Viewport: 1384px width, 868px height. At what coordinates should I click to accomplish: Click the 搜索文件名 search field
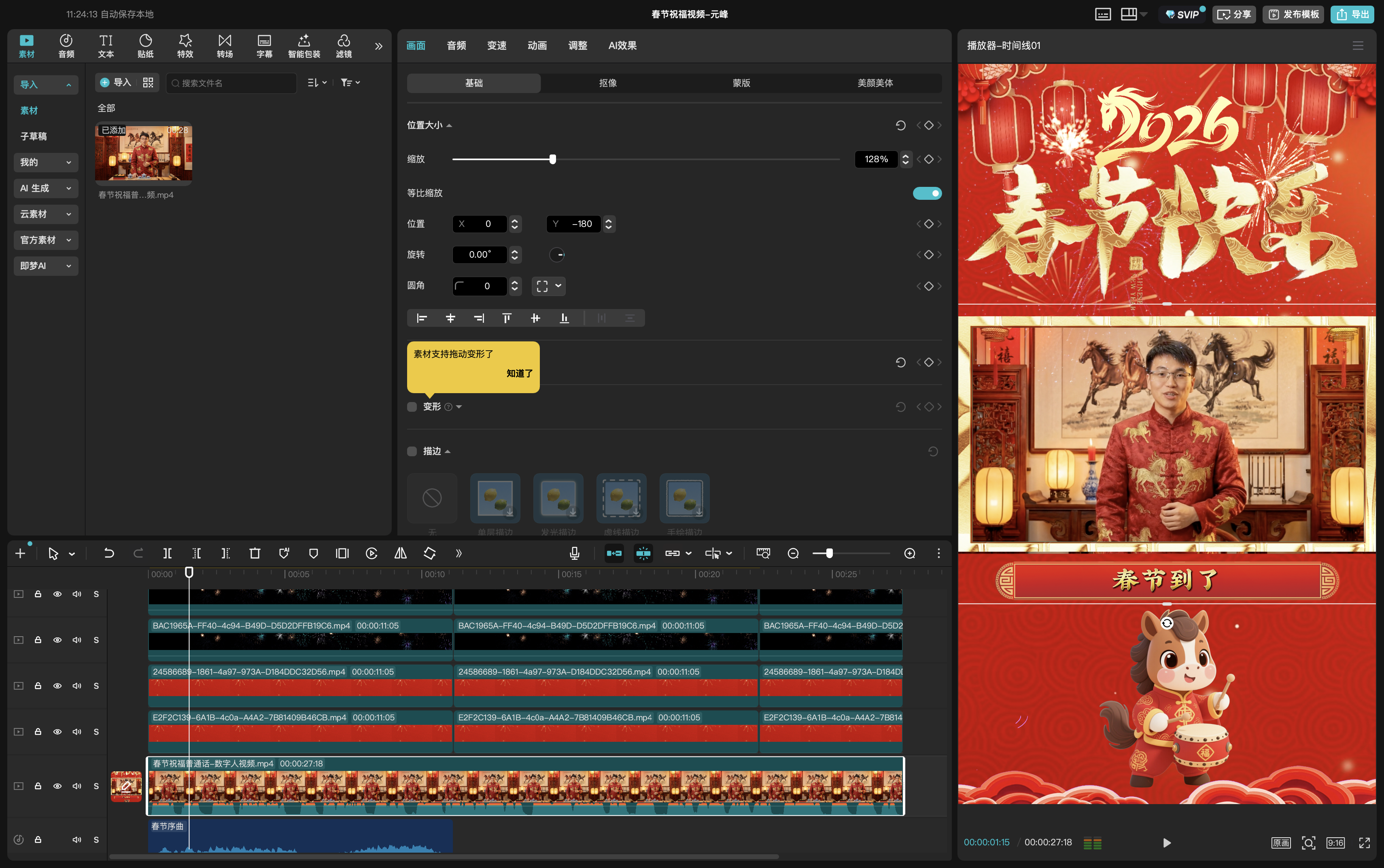pos(232,83)
